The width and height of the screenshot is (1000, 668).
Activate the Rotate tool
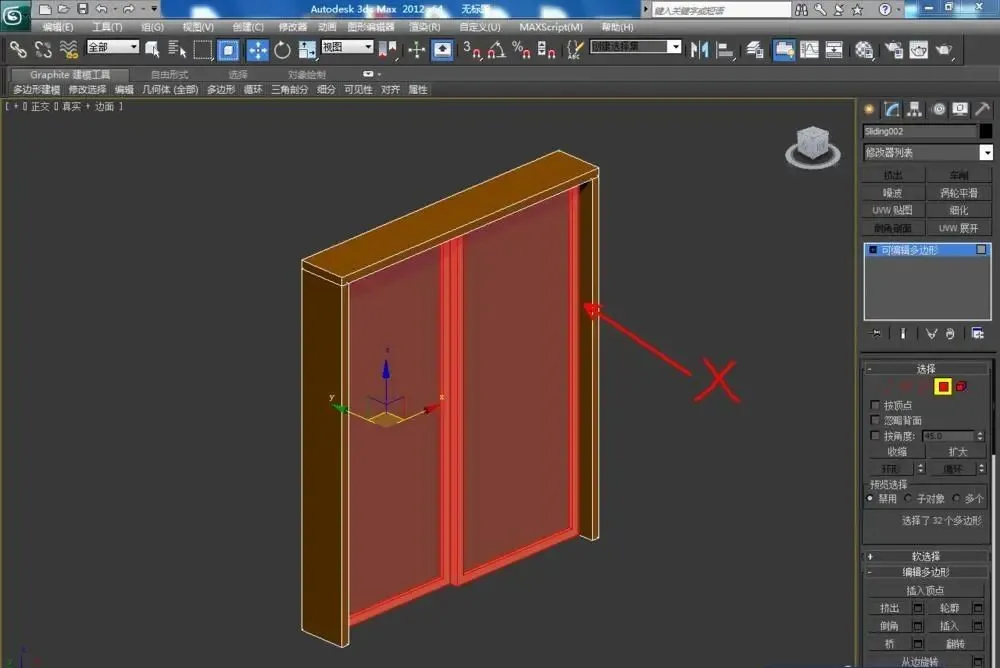click(x=281, y=50)
